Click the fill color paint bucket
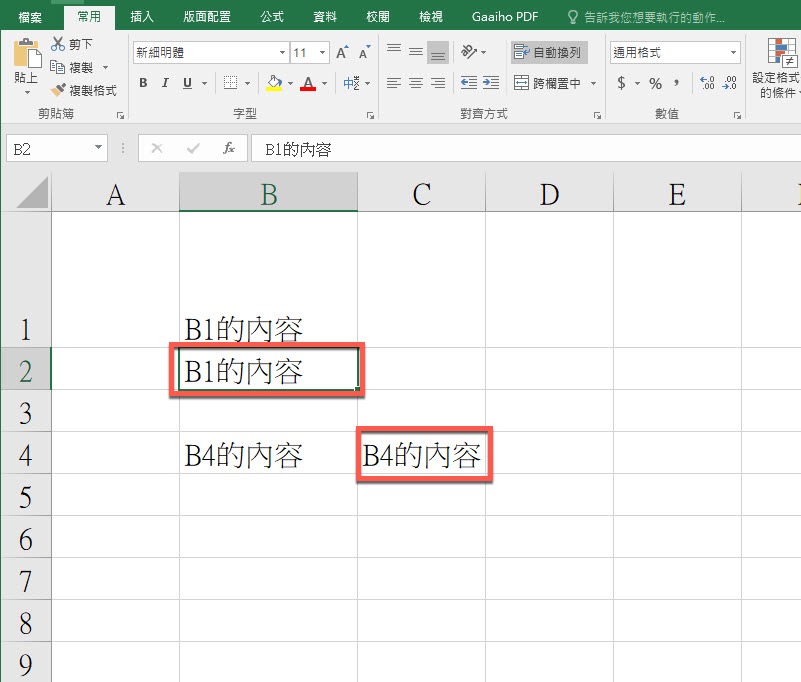The image size is (801, 682). tap(274, 83)
